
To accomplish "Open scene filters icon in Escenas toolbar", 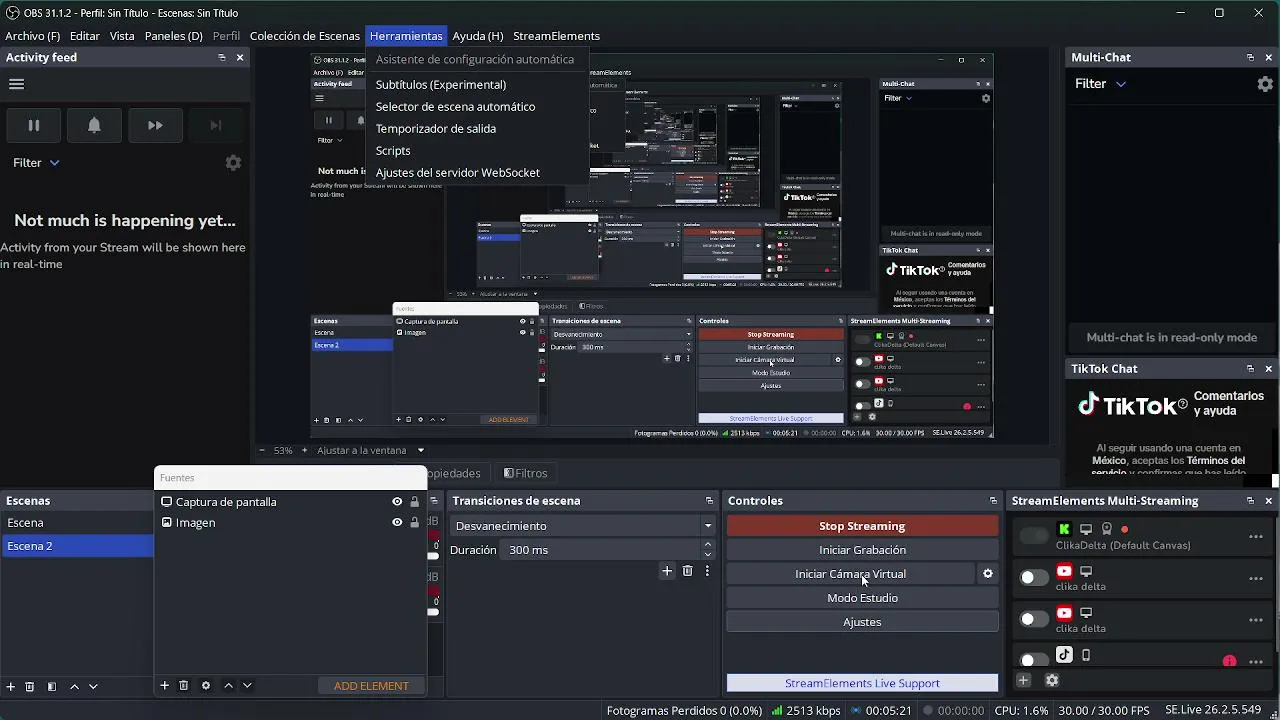I will (52, 686).
